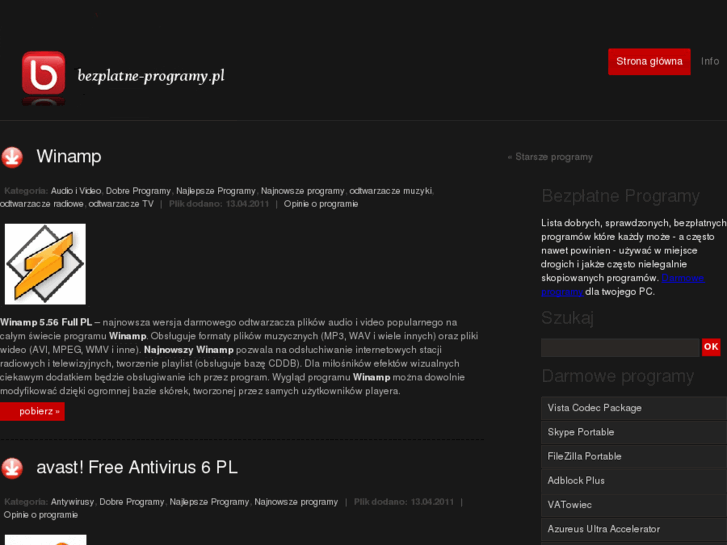Click the pobierz download button for Winamp
The height and width of the screenshot is (545, 727).
click(32, 411)
